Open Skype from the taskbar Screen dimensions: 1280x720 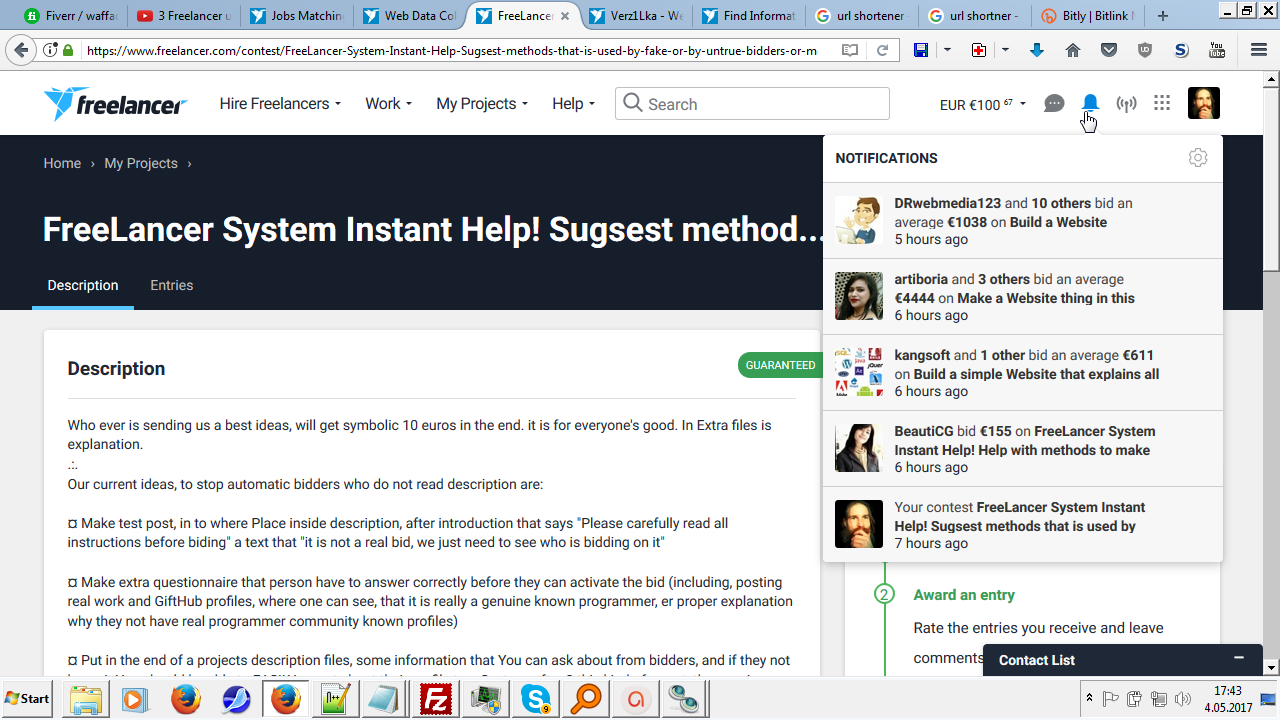[x=535, y=699]
